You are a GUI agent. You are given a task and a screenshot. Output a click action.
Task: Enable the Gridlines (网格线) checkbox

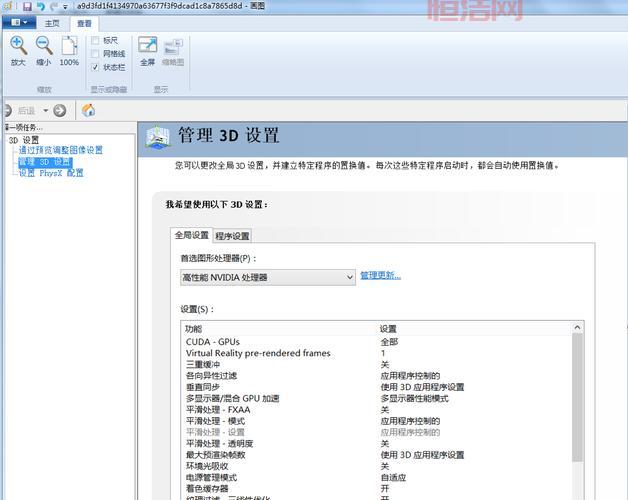[96, 54]
